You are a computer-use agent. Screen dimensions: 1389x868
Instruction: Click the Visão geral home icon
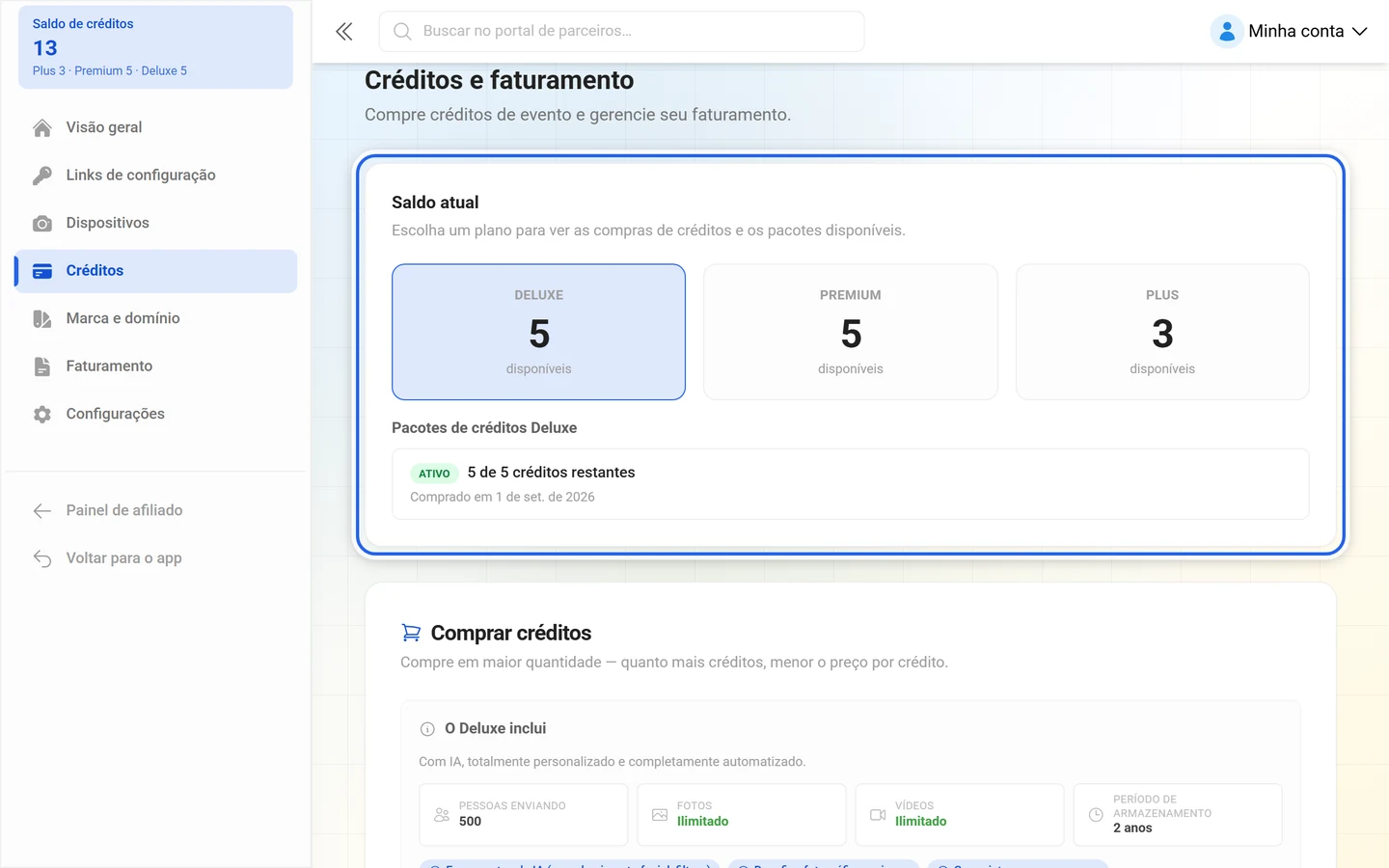tap(42, 127)
